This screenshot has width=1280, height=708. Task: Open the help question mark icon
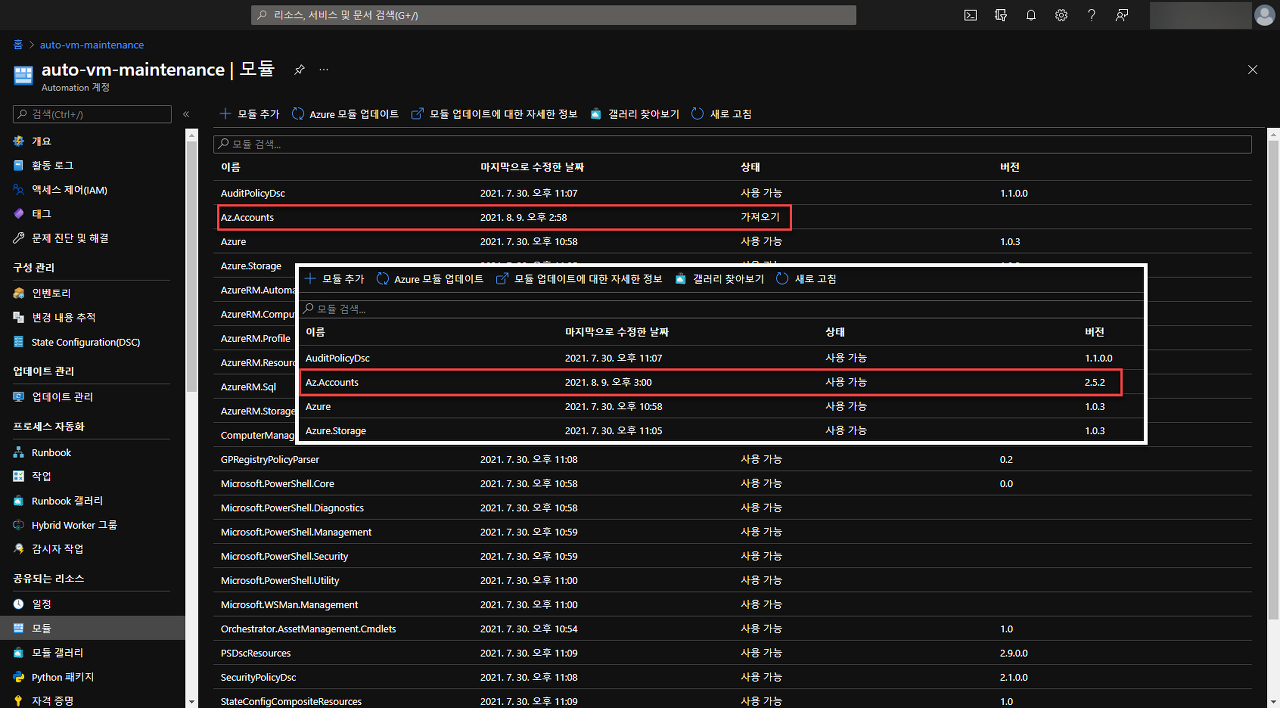pyautogui.click(x=1092, y=15)
